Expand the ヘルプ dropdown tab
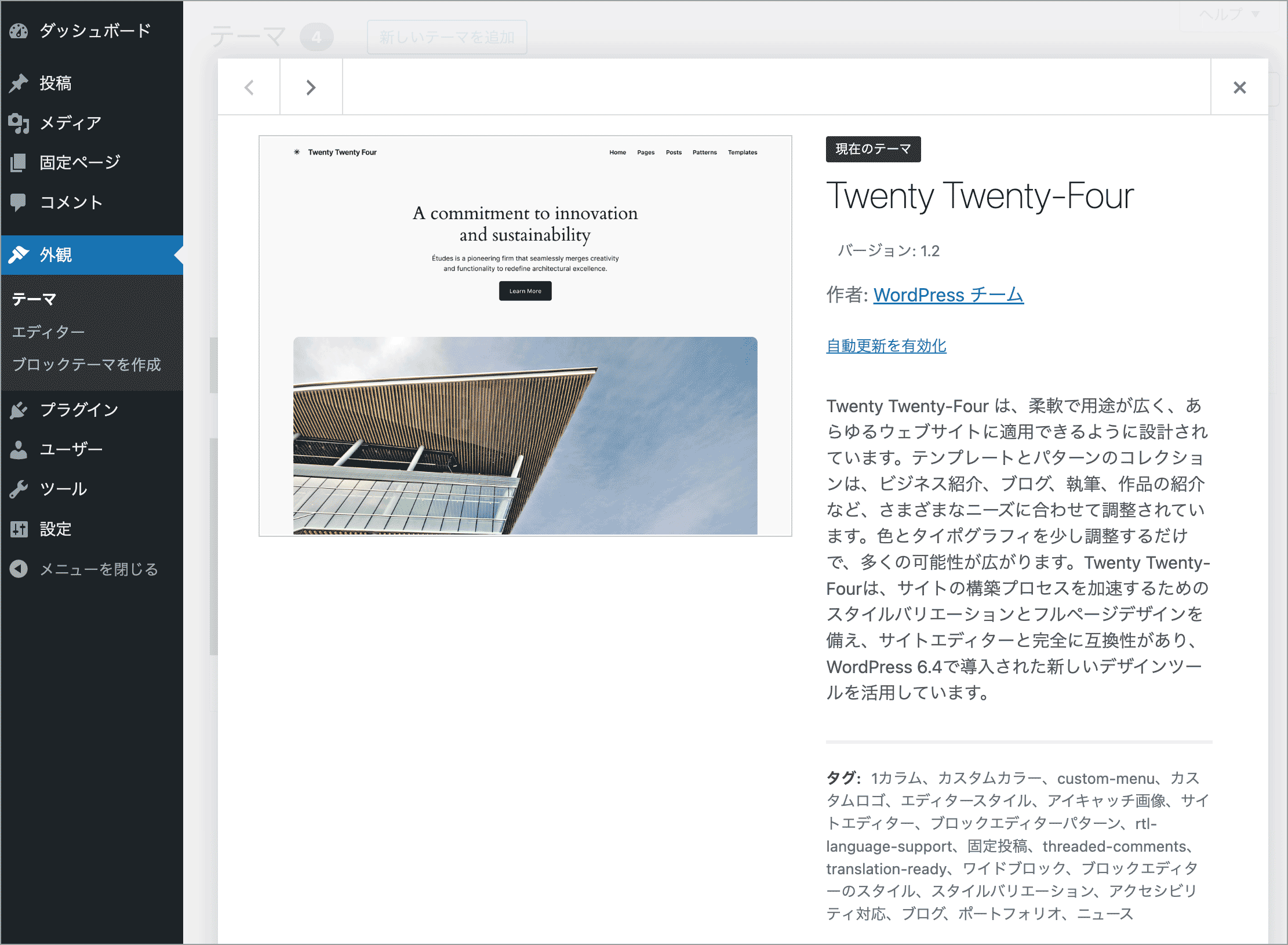The height and width of the screenshot is (945, 1288). tap(1229, 14)
